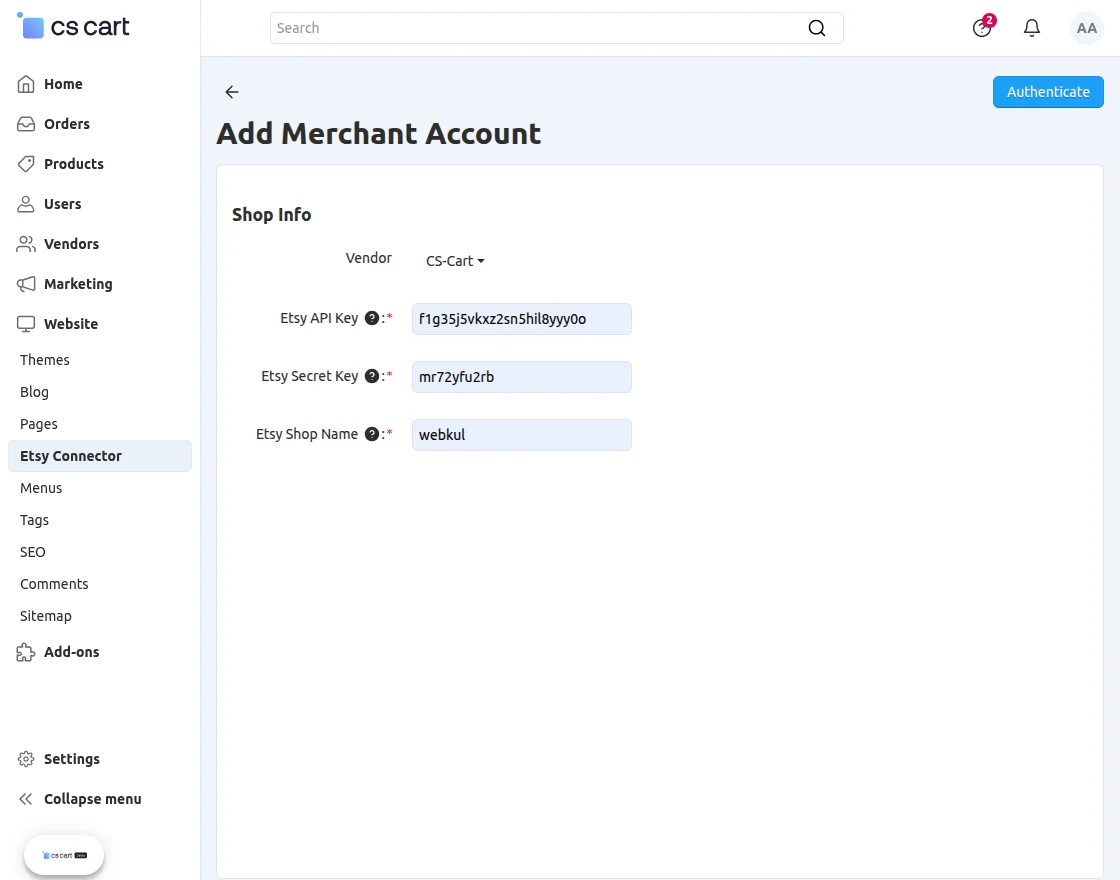Click the Vendors people icon
The width and height of the screenshot is (1120, 880).
coord(26,244)
